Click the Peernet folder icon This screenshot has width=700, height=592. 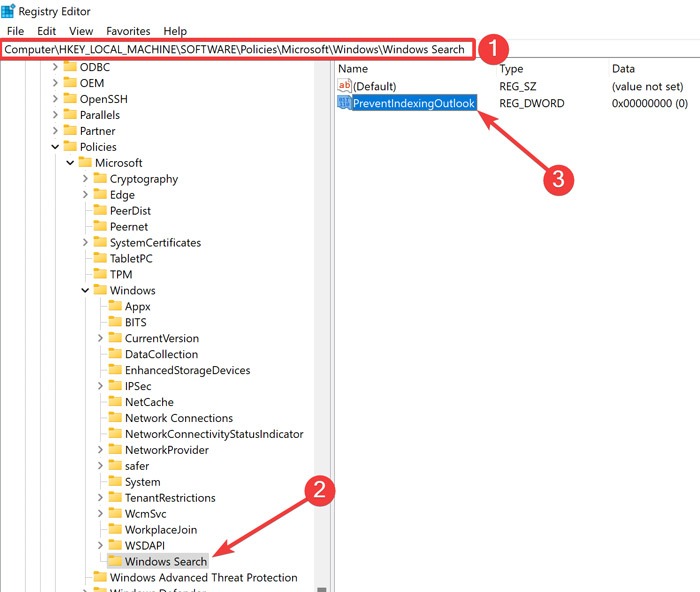100,226
